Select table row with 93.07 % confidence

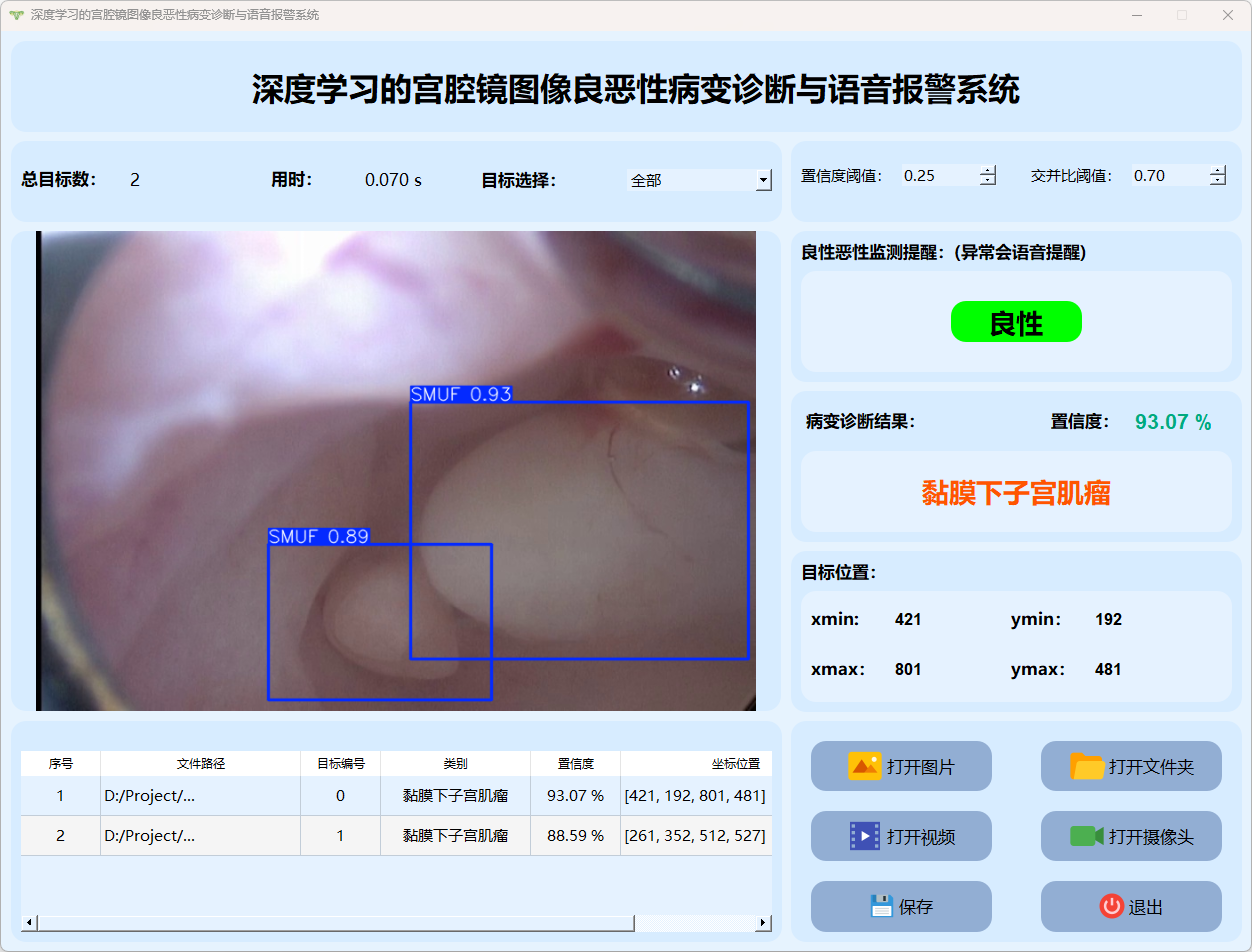point(396,796)
